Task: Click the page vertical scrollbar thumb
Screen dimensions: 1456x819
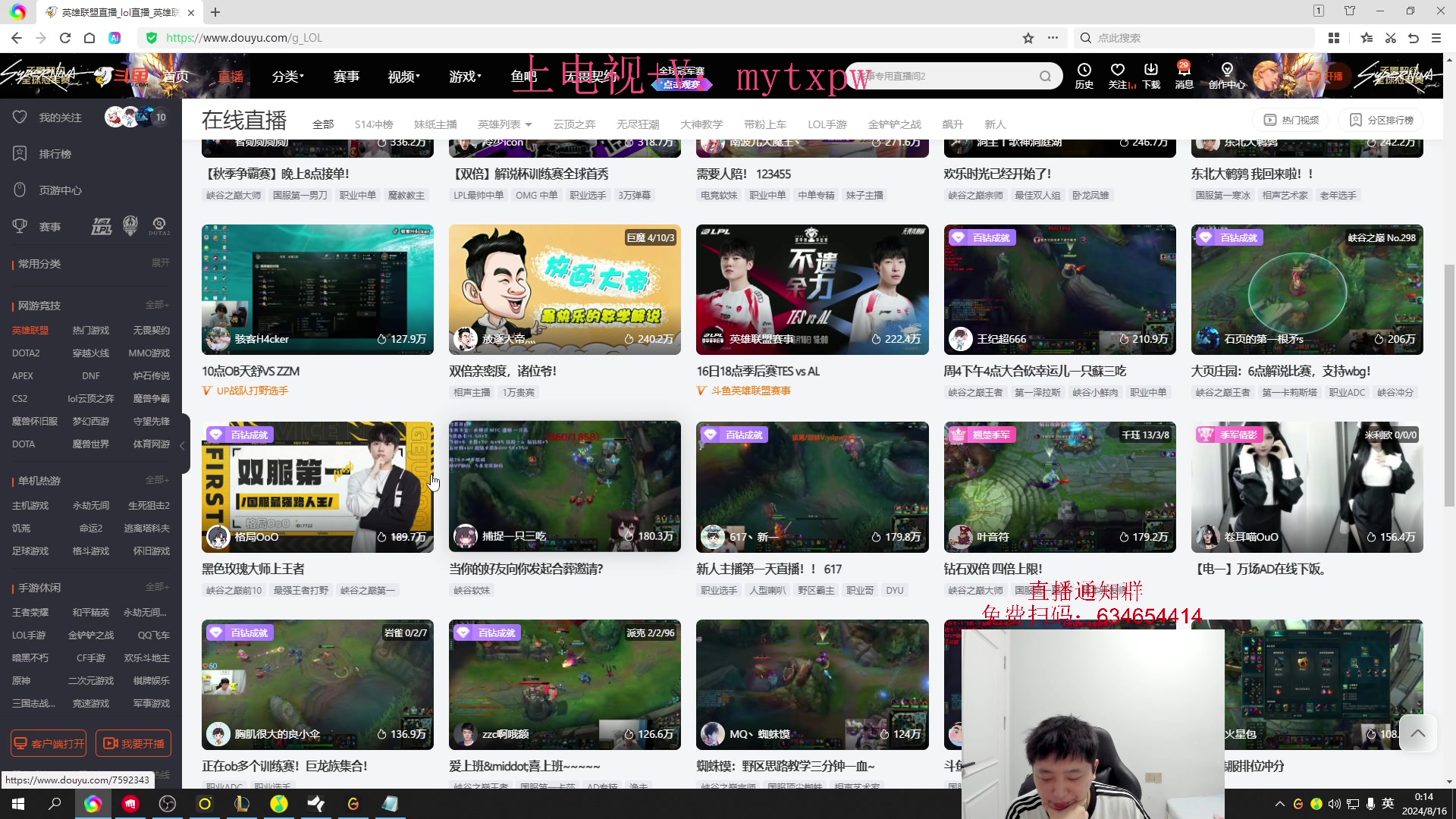Action: [1449, 385]
